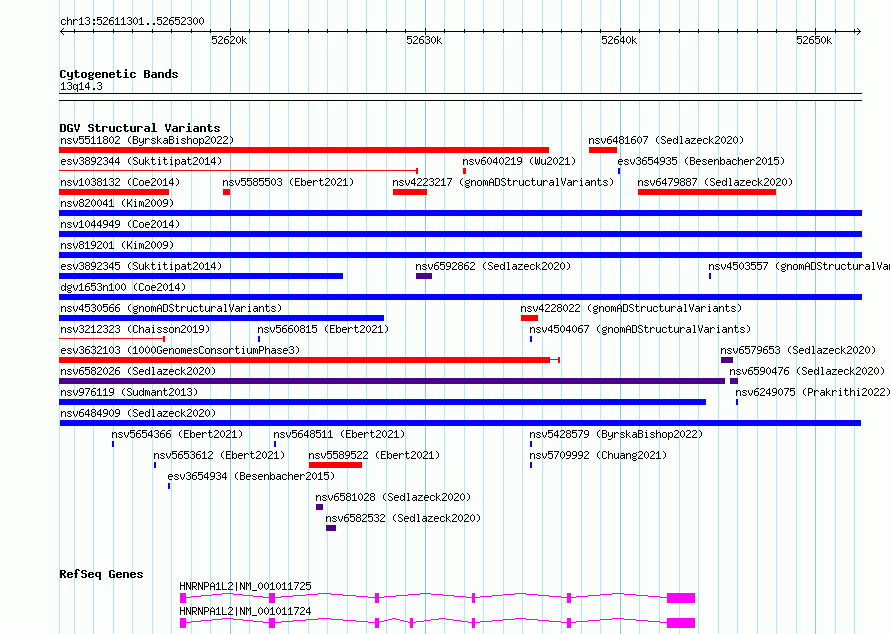Select nsv6249075 (Prakrithi2022) label
The height and width of the screenshot is (634, 890).
coord(813,392)
